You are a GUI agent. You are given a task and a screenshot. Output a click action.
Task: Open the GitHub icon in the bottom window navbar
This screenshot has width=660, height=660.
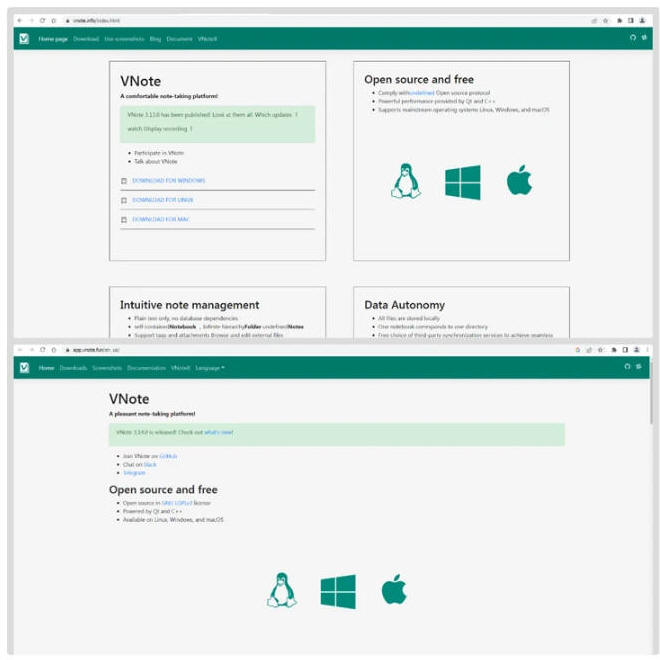(x=627, y=366)
